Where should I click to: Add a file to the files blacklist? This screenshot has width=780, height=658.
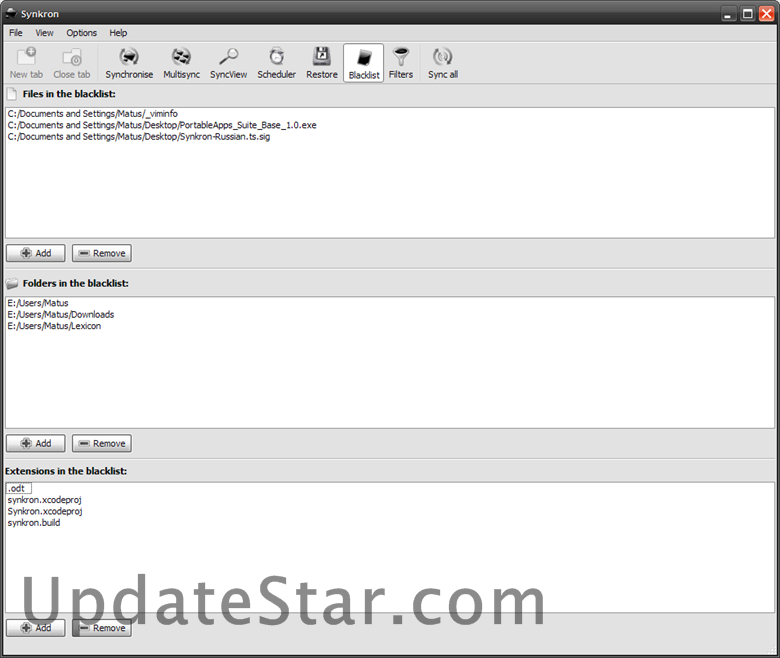pos(35,253)
